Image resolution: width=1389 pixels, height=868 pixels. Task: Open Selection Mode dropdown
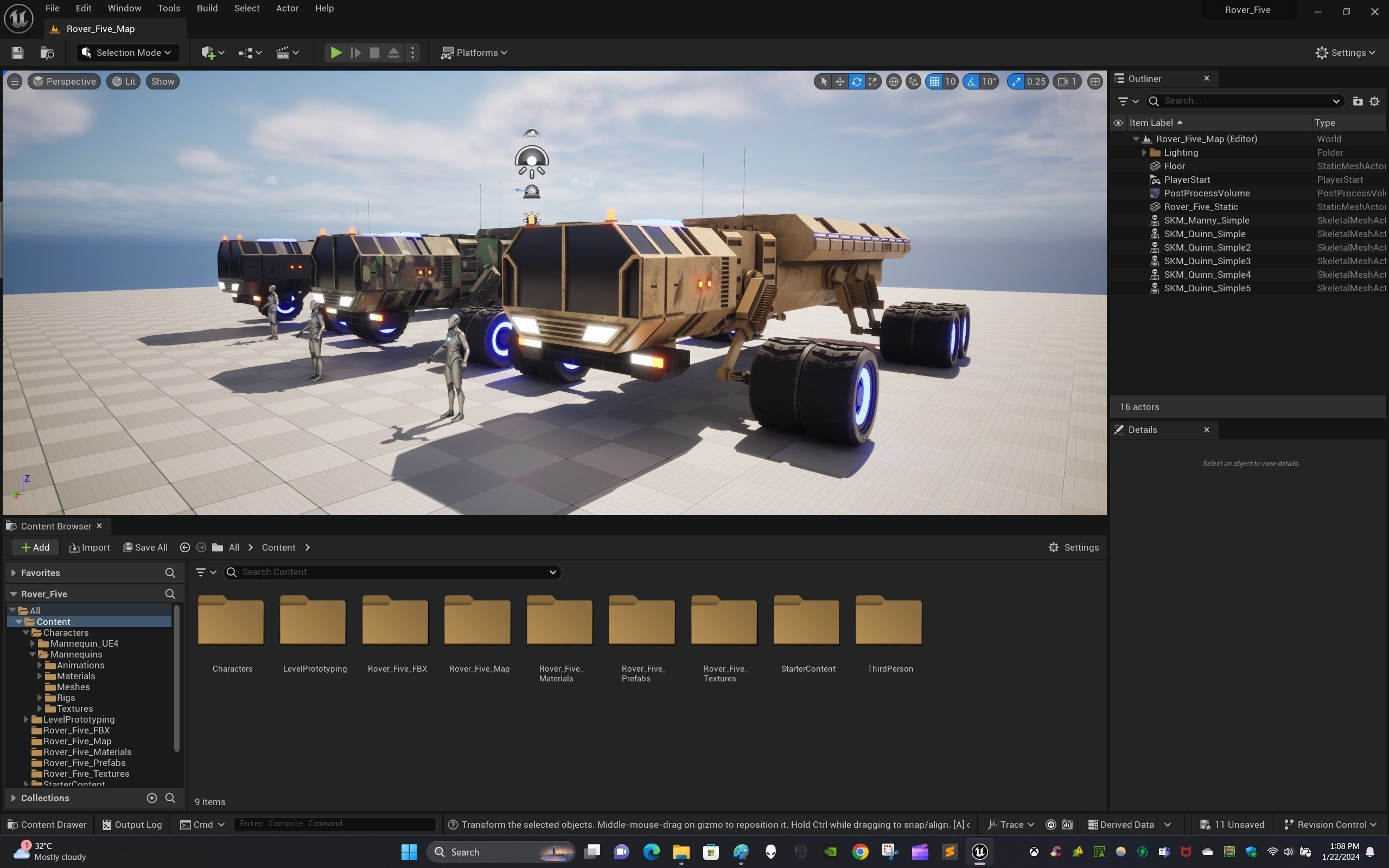tap(128, 53)
